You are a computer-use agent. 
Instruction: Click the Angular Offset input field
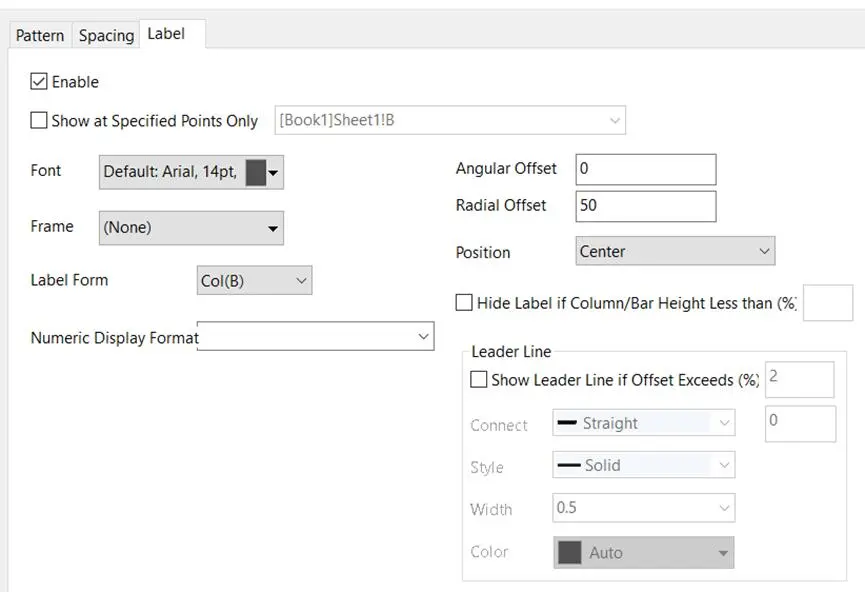646,169
